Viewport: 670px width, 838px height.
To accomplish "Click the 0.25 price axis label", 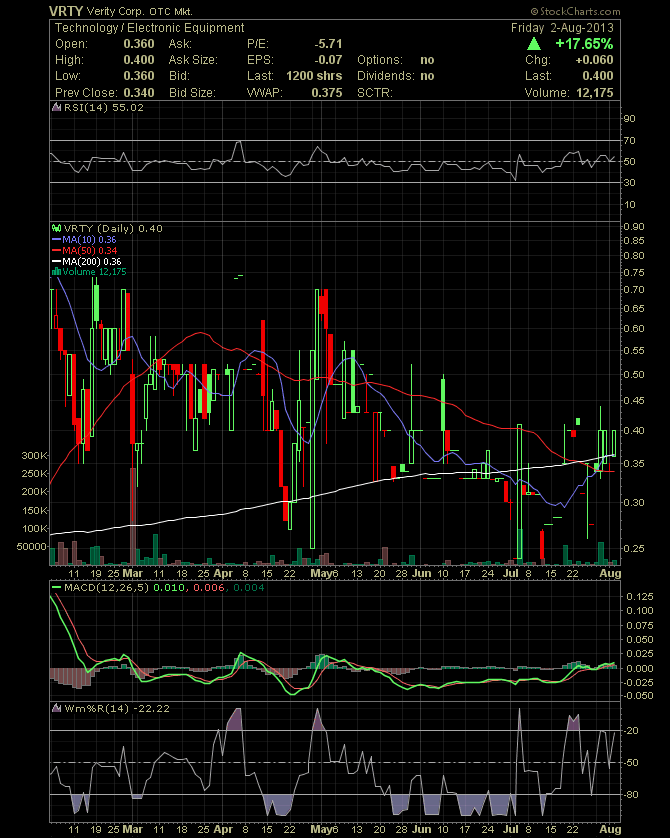I will coord(634,548).
